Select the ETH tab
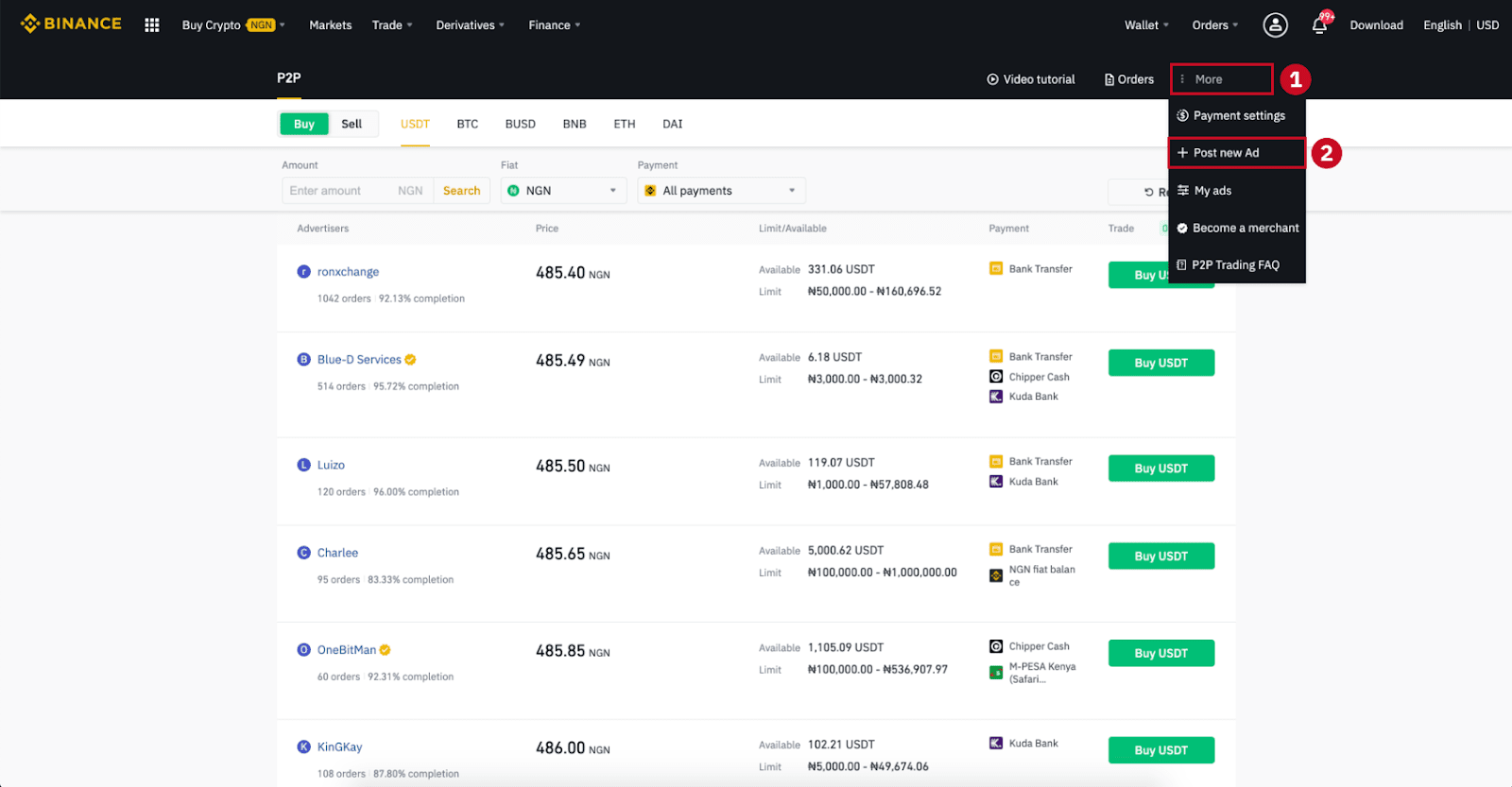This screenshot has width=1512, height=787. coord(625,124)
